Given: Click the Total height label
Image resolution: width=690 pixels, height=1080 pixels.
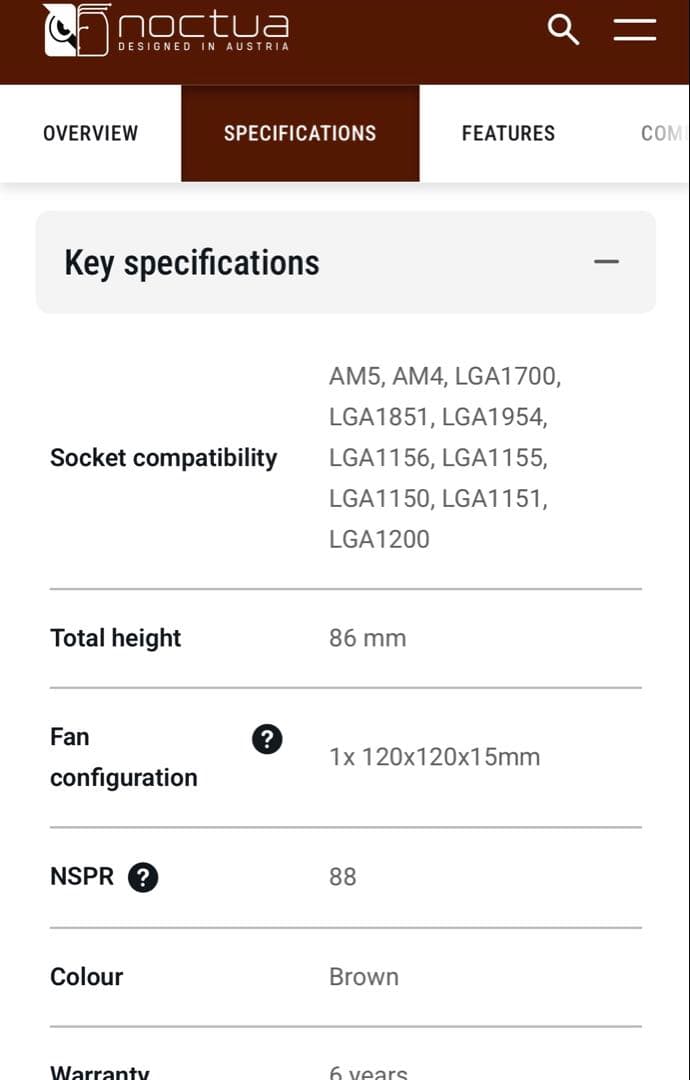Looking at the screenshot, I should pos(115,638).
